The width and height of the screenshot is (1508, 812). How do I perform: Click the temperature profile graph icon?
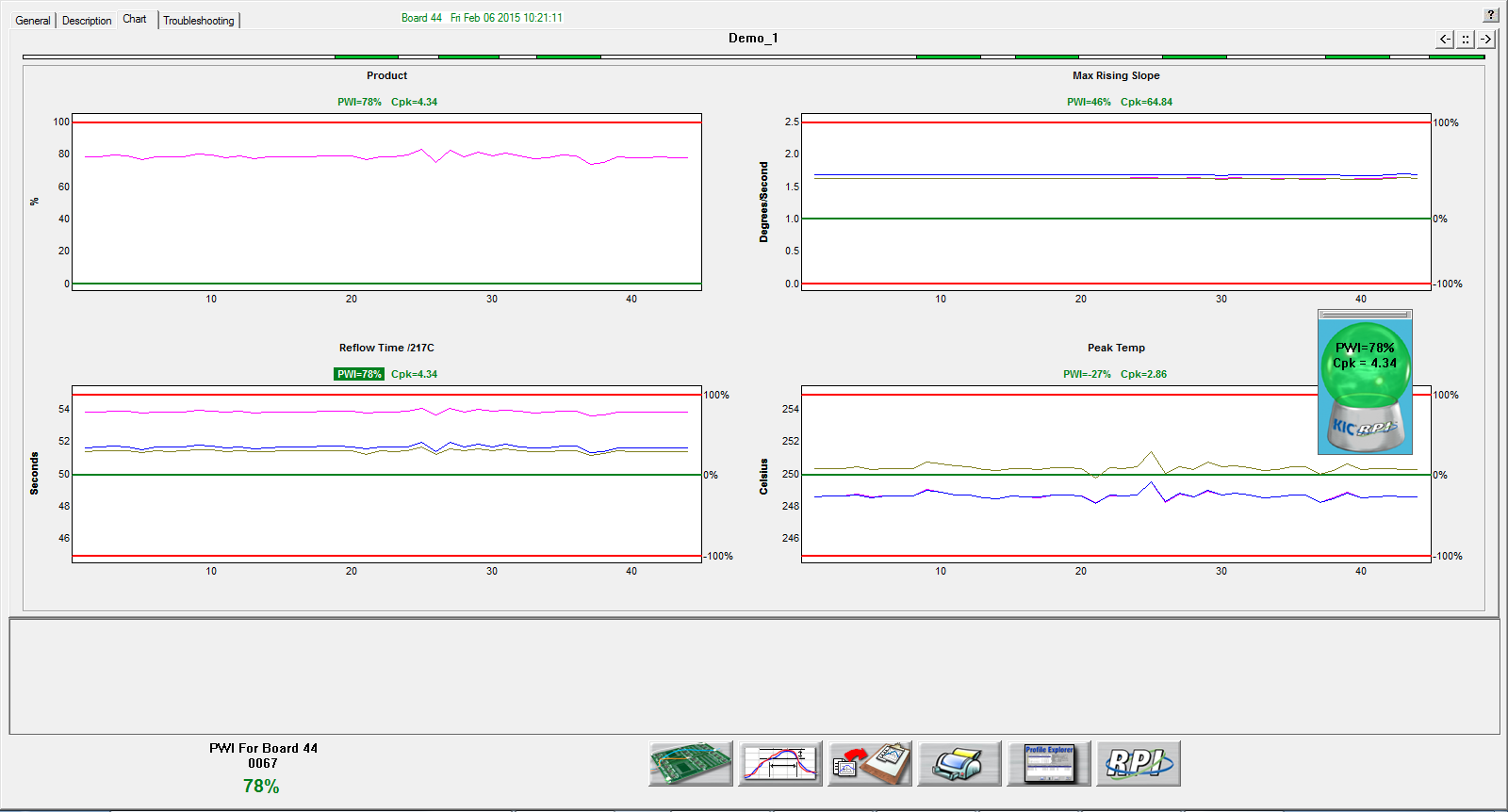point(779,763)
